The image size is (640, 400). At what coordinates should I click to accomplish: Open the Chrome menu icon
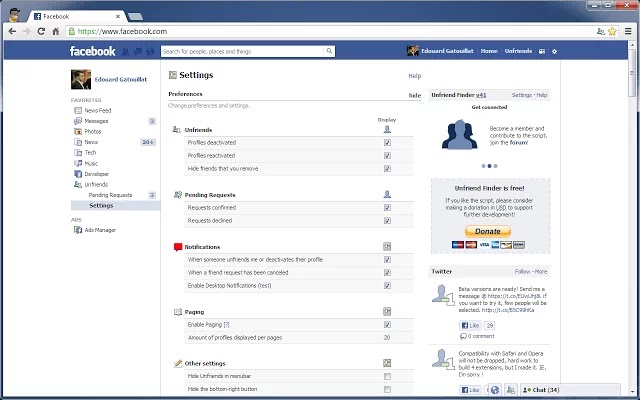point(628,31)
